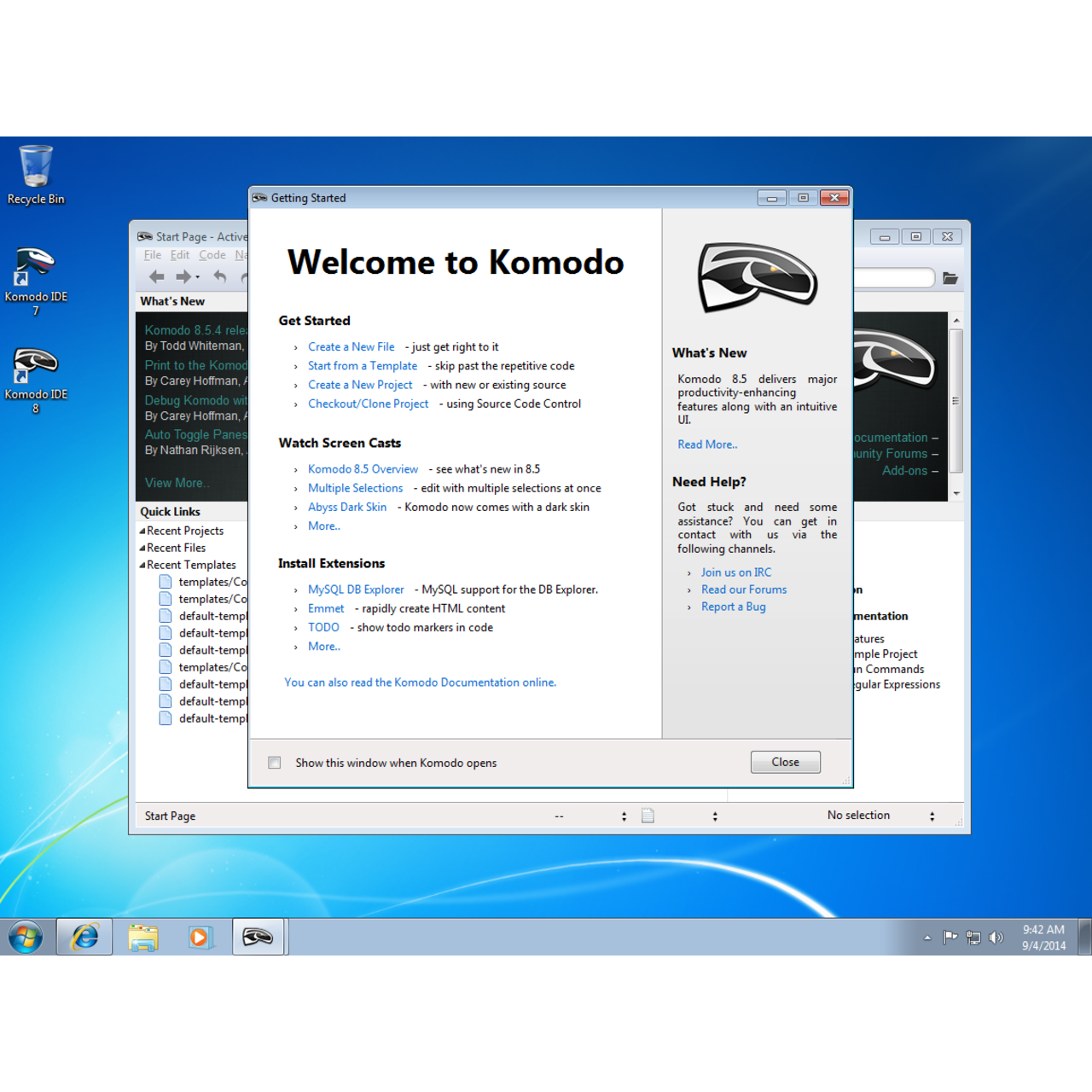Click 'Komodo 8.5.4' news headline on Start Page

195,330
